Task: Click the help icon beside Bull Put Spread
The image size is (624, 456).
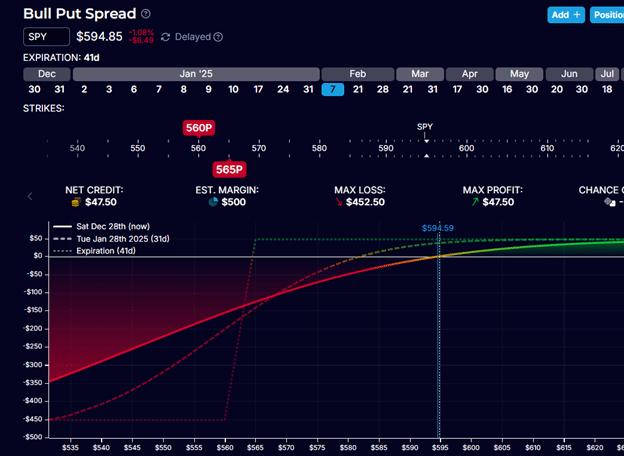Action: [146, 14]
